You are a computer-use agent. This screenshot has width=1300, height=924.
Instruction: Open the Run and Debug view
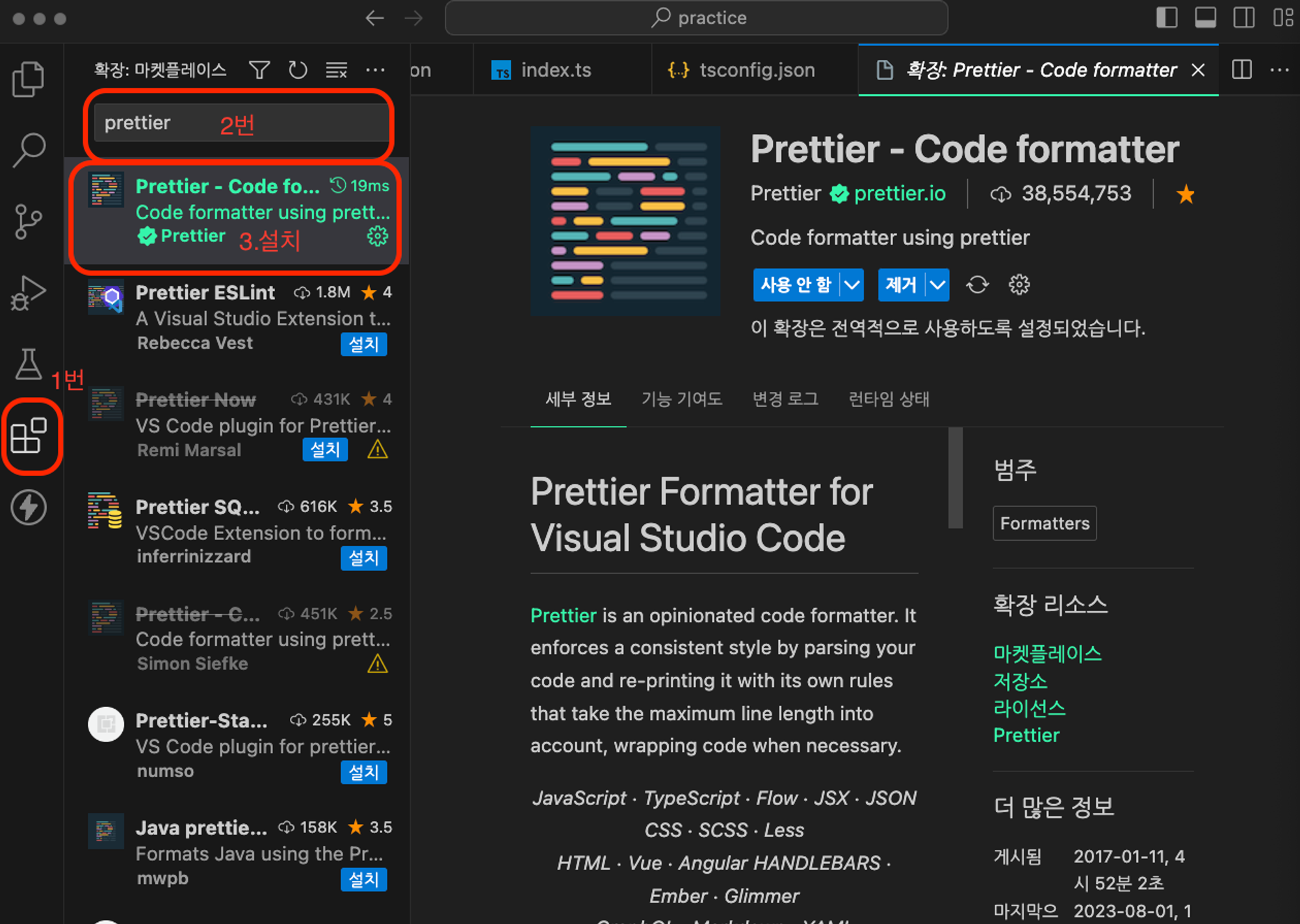point(29,293)
